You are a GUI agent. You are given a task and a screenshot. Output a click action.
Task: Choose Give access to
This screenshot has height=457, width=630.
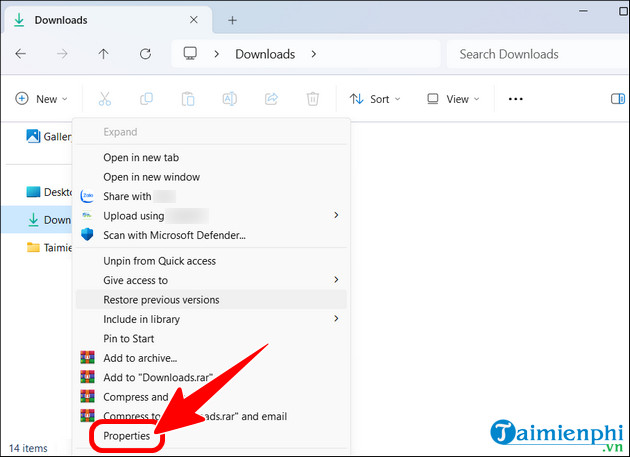point(211,280)
